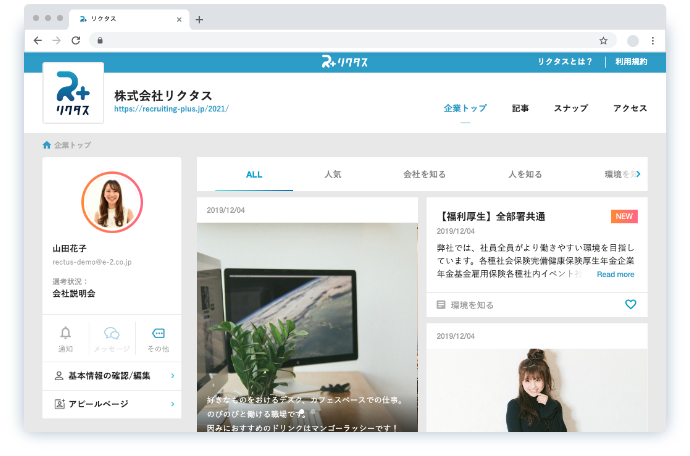690x456 pixels.
Task: Click 山田花子 profile photo
Action: [112, 202]
